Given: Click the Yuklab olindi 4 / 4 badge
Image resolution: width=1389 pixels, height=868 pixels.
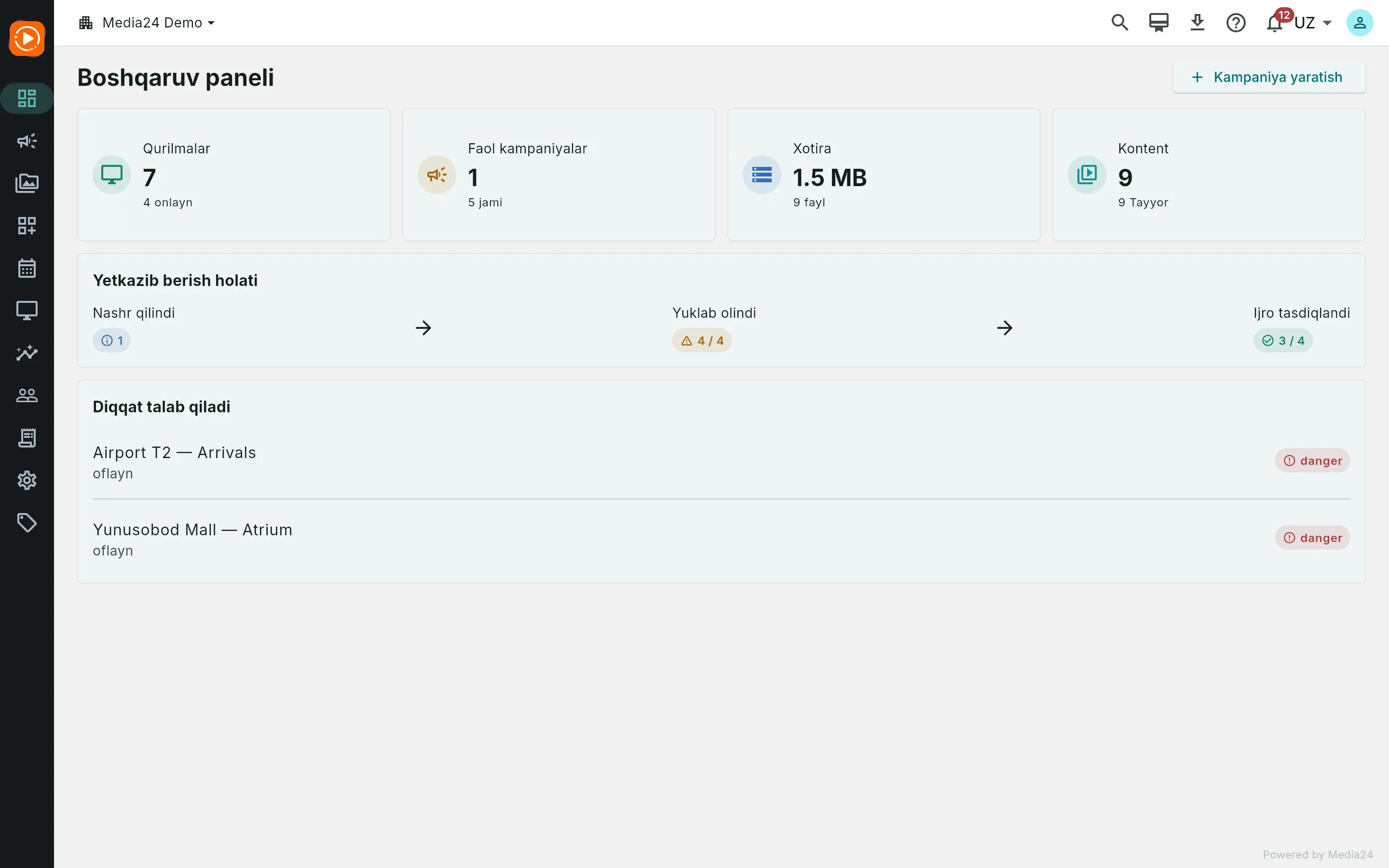Looking at the screenshot, I should click(x=701, y=340).
